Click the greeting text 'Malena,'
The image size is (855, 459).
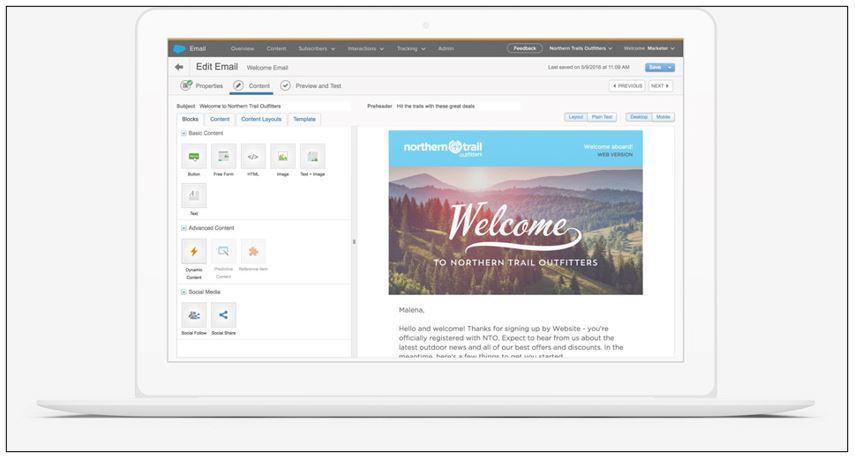411,310
